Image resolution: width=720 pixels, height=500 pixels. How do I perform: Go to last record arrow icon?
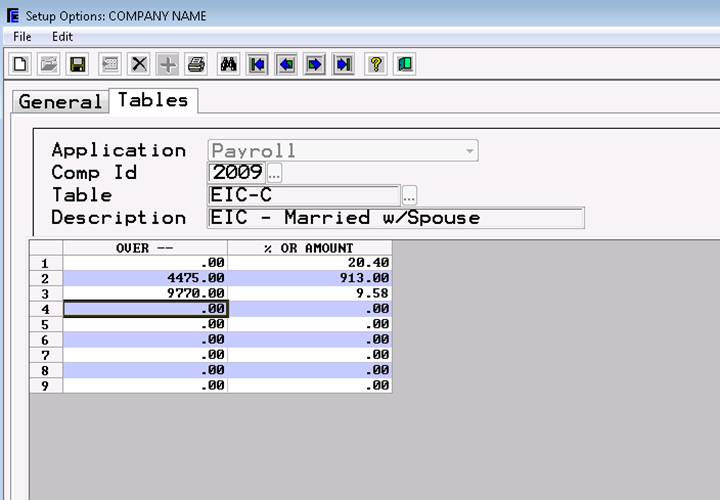point(343,64)
